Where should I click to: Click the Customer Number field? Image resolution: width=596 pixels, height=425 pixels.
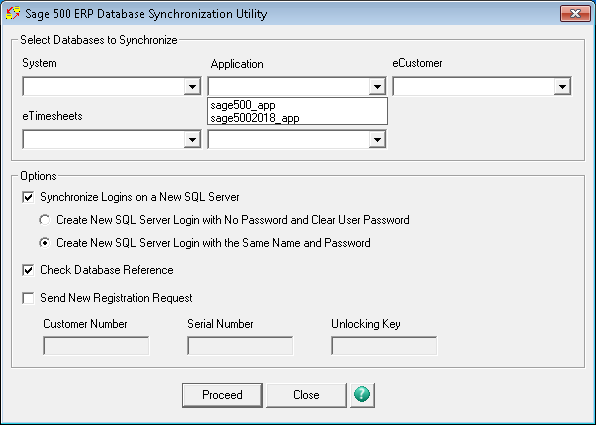click(96, 346)
